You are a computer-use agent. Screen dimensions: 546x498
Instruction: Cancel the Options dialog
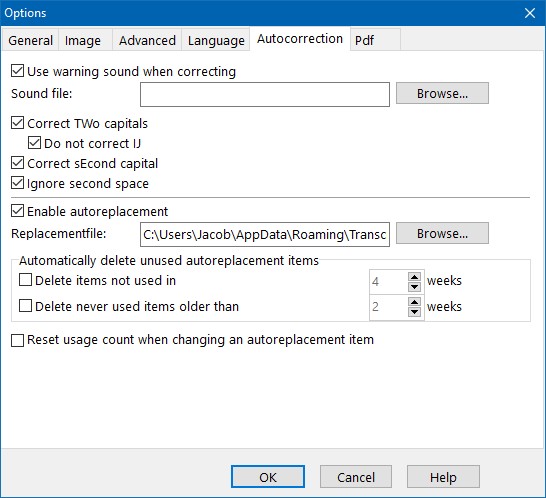click(356, 477)
